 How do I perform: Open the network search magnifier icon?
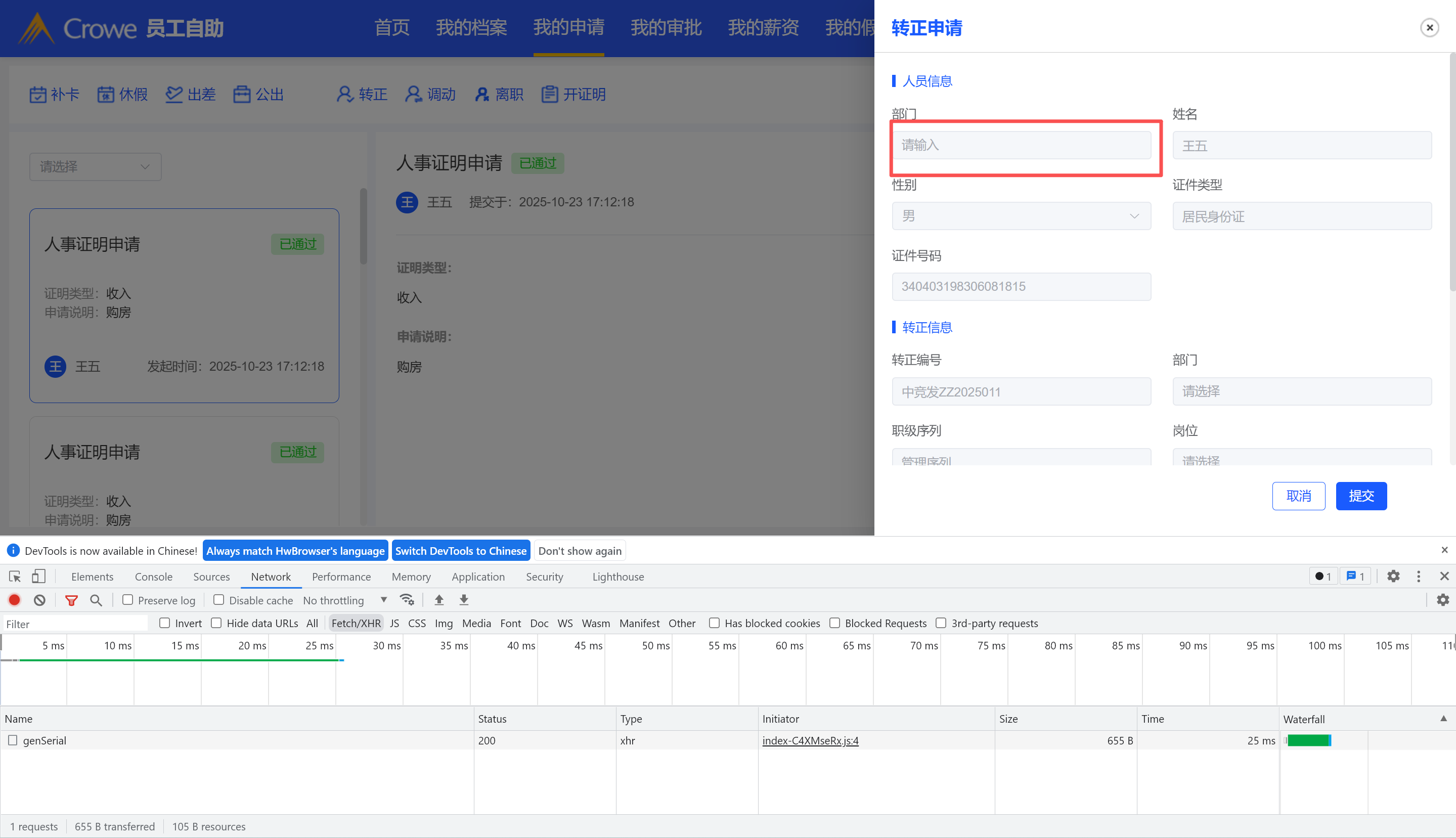pyautogui.click(x=96, y=600)
